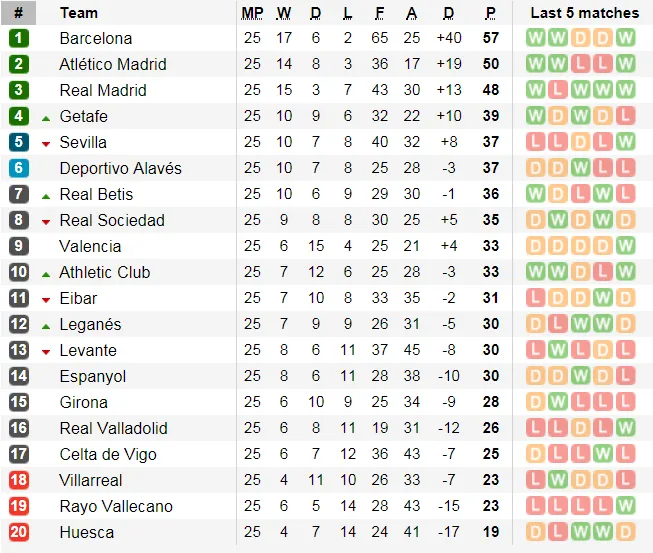
Task: Click the red L result in Getafe's last matches
Action: 626,116
